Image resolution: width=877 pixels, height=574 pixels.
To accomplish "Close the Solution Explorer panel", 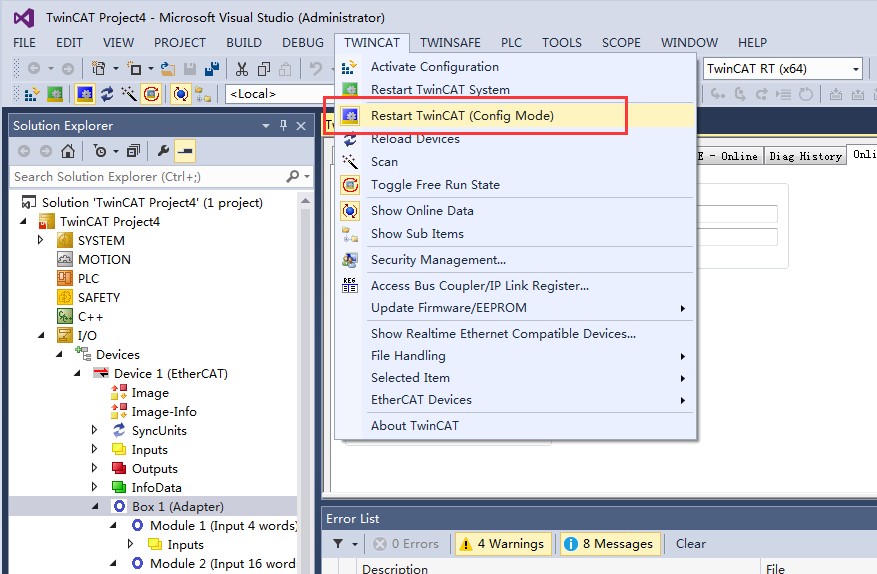I will (301, 125).
